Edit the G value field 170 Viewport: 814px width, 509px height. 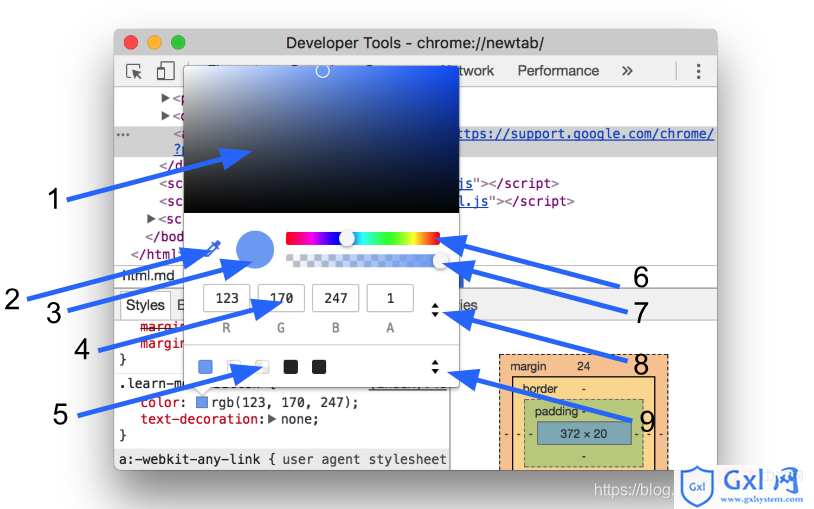click(281, 298)
